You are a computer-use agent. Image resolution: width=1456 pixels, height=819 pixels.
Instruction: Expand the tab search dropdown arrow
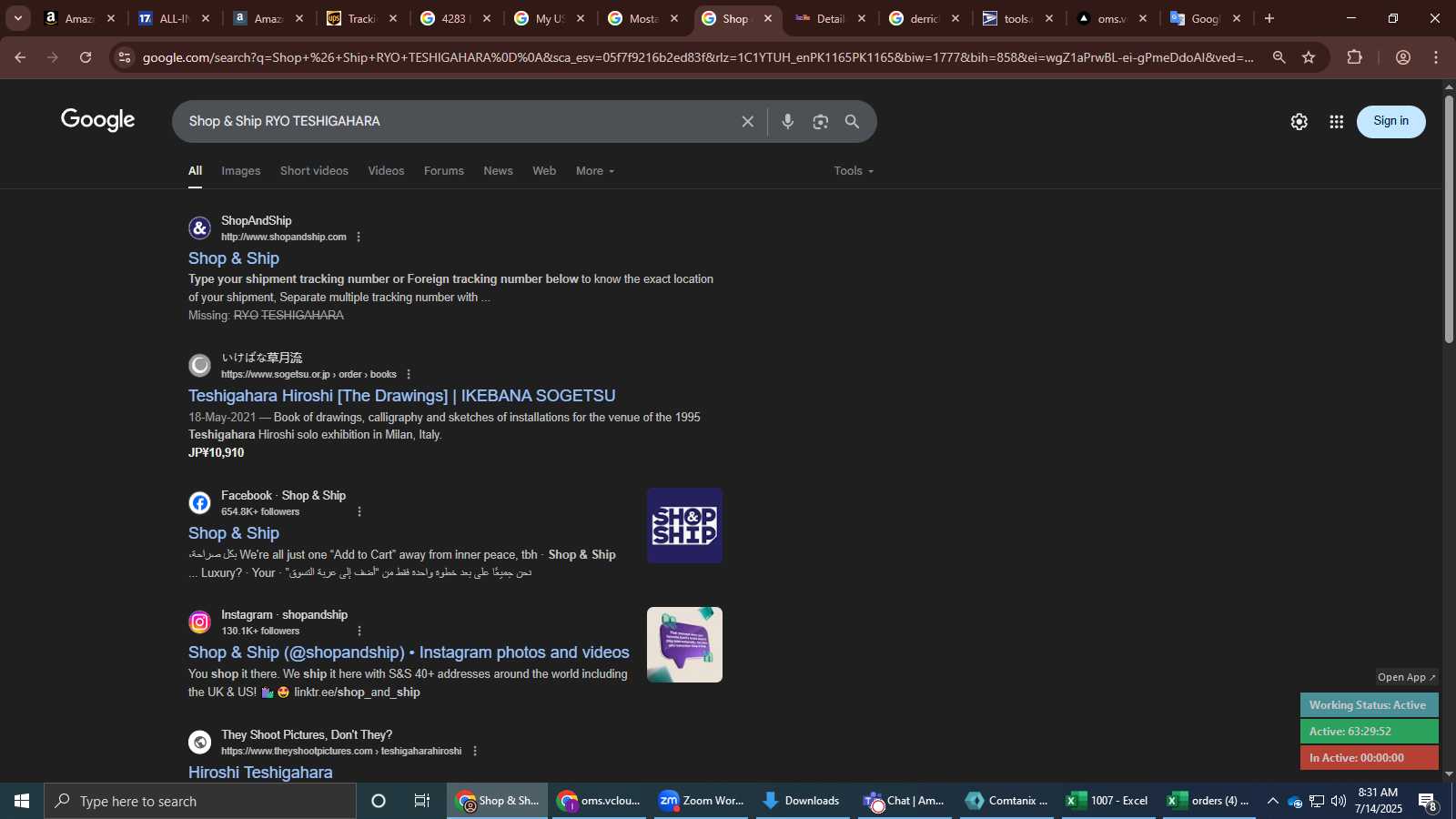click(18, 18)
